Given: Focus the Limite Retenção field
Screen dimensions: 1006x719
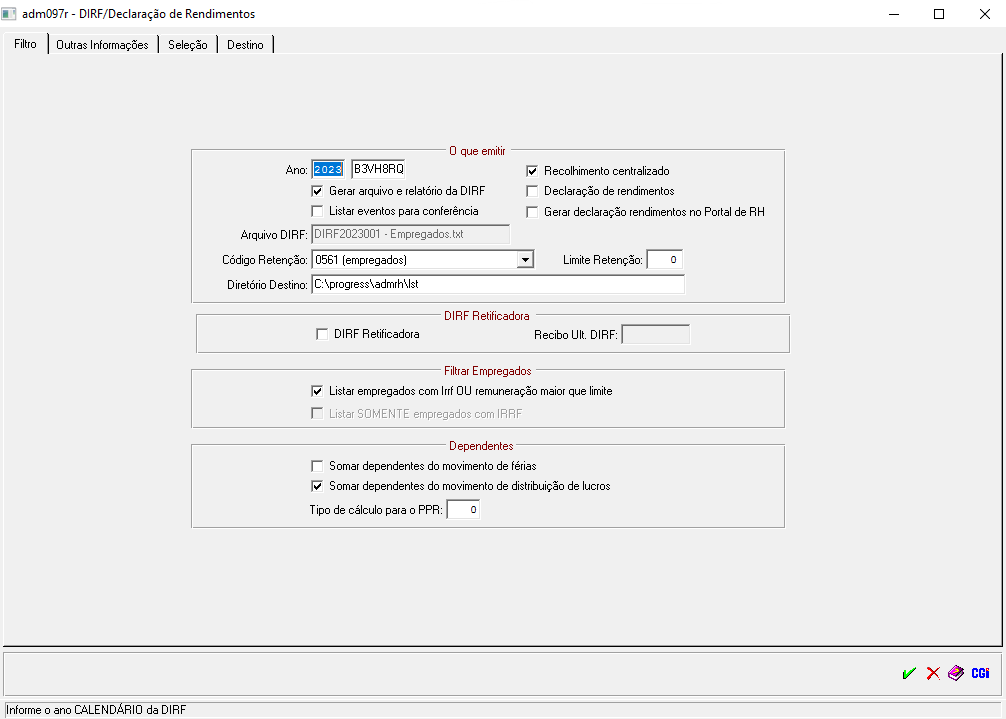Looking at the screenshot, I should 665,260.
